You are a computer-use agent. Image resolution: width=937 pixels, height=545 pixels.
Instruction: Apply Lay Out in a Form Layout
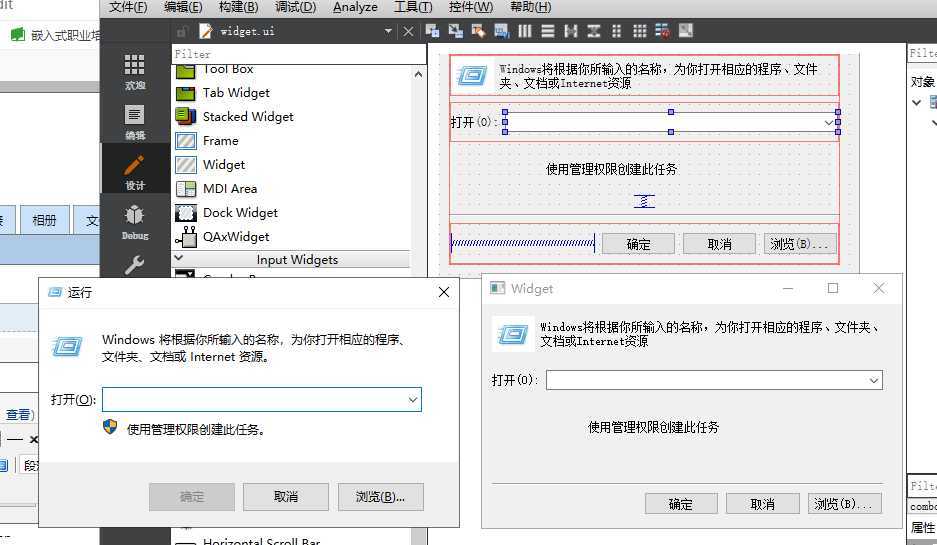(617, 31)
